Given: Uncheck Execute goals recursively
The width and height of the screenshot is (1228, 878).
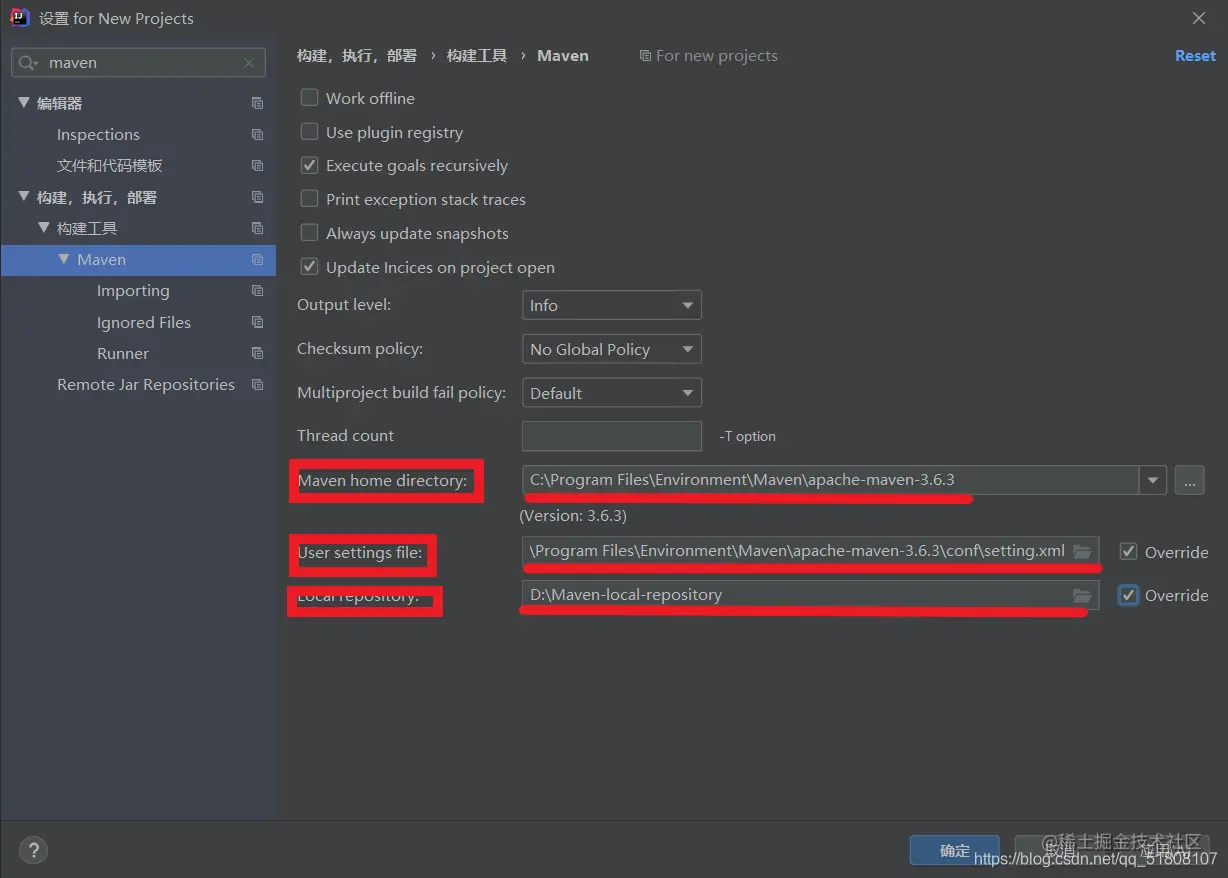Looking at the screenshot, I should (310, 165).
